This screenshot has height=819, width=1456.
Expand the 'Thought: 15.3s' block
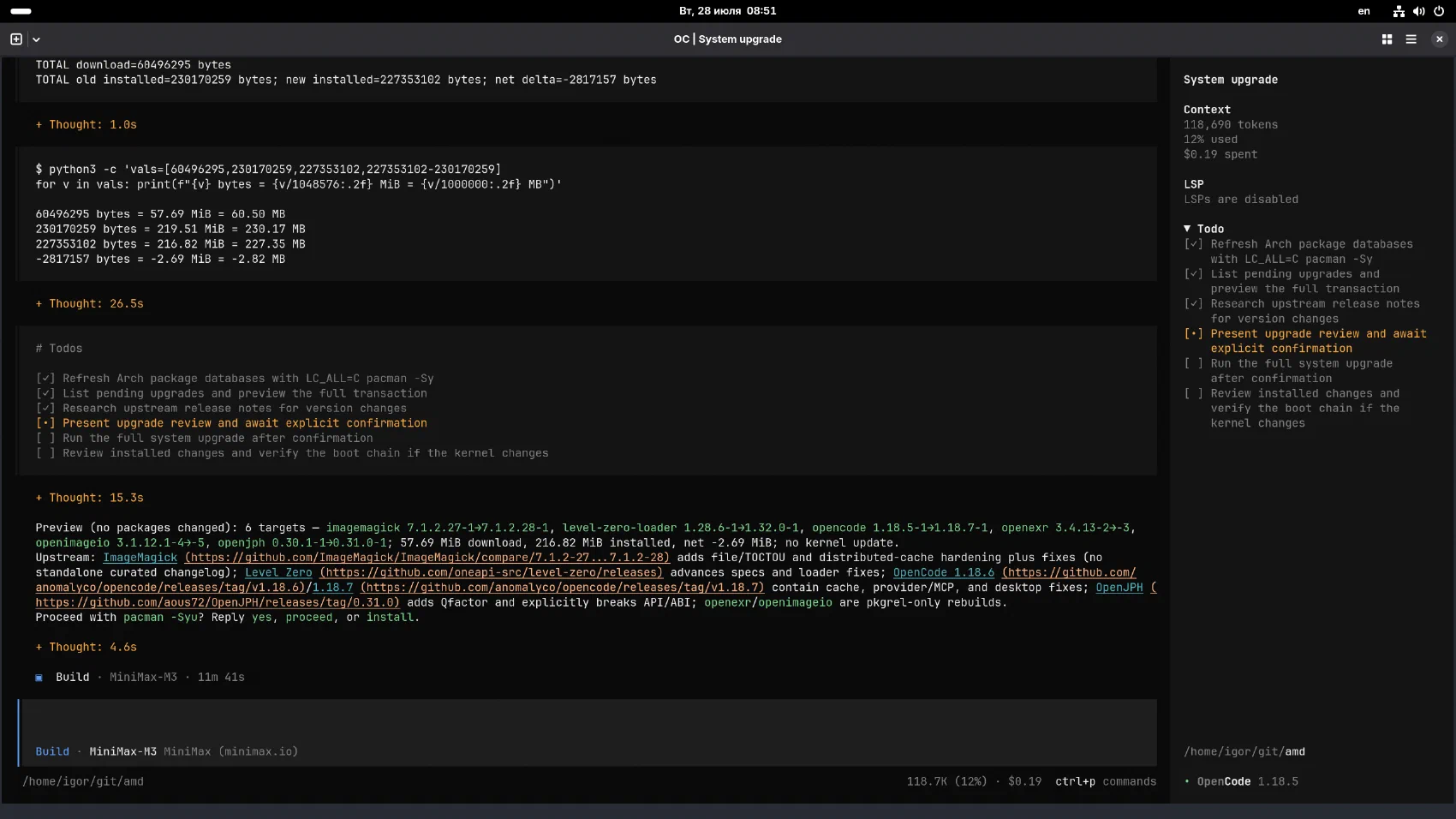(90, 498)
